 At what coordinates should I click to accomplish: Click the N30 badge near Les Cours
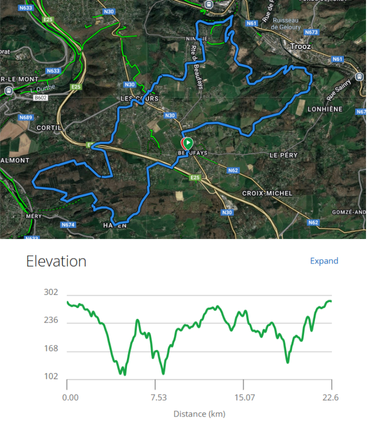[x=129, y=85]
